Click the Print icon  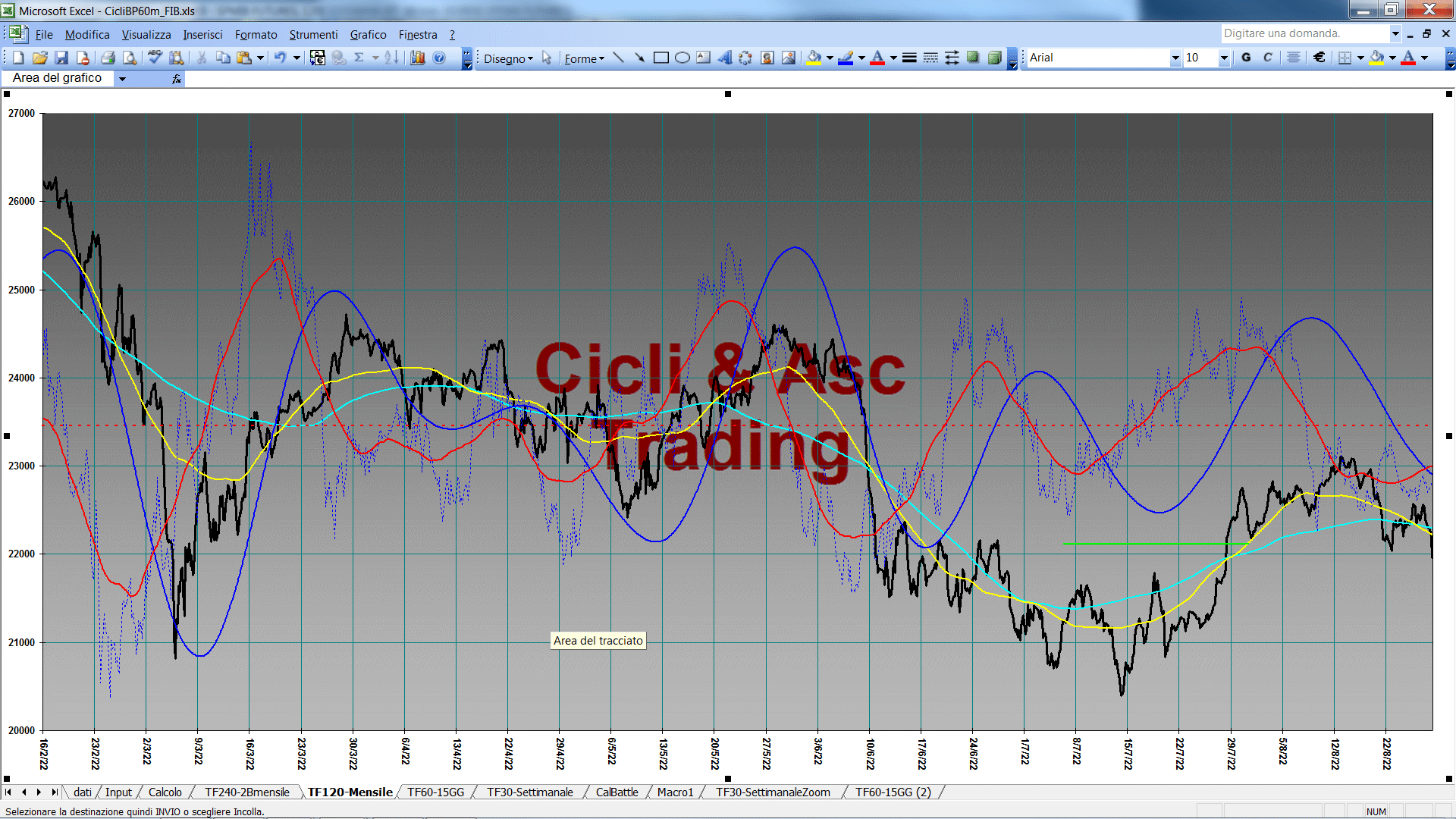tap(108, 58)
